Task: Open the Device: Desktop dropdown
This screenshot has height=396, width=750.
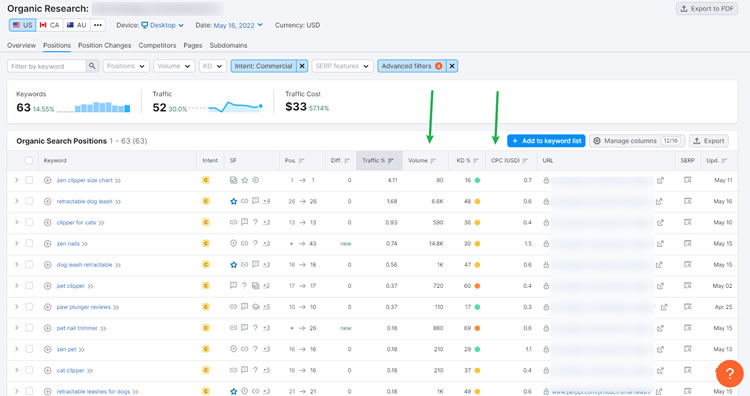Action: 162,25
